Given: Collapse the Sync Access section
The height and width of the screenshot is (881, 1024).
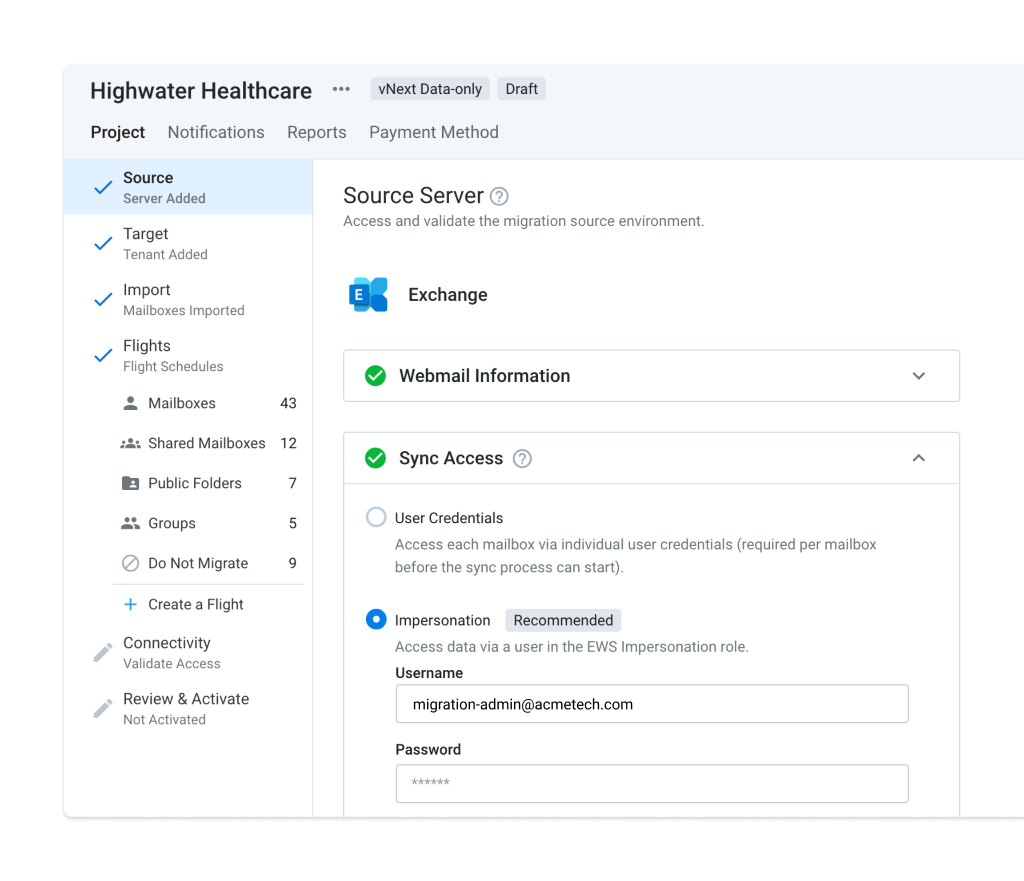Looking at the screenshot, I should 918,458.
